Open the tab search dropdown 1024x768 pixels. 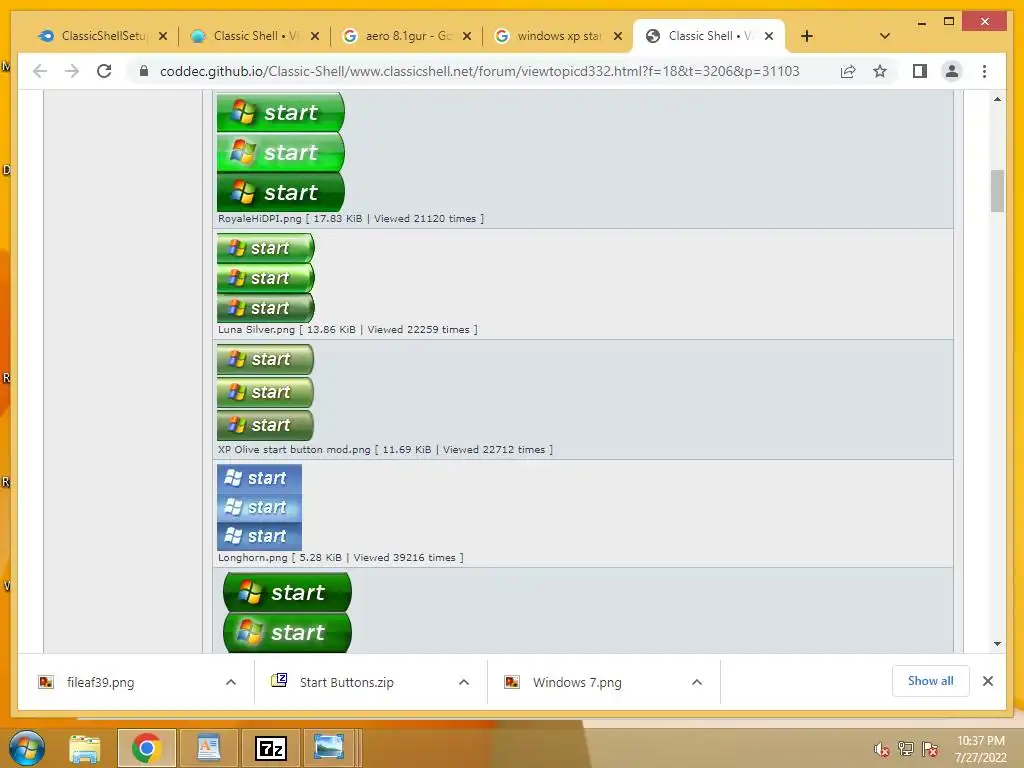pyautogui.click(x=885, y=36)
